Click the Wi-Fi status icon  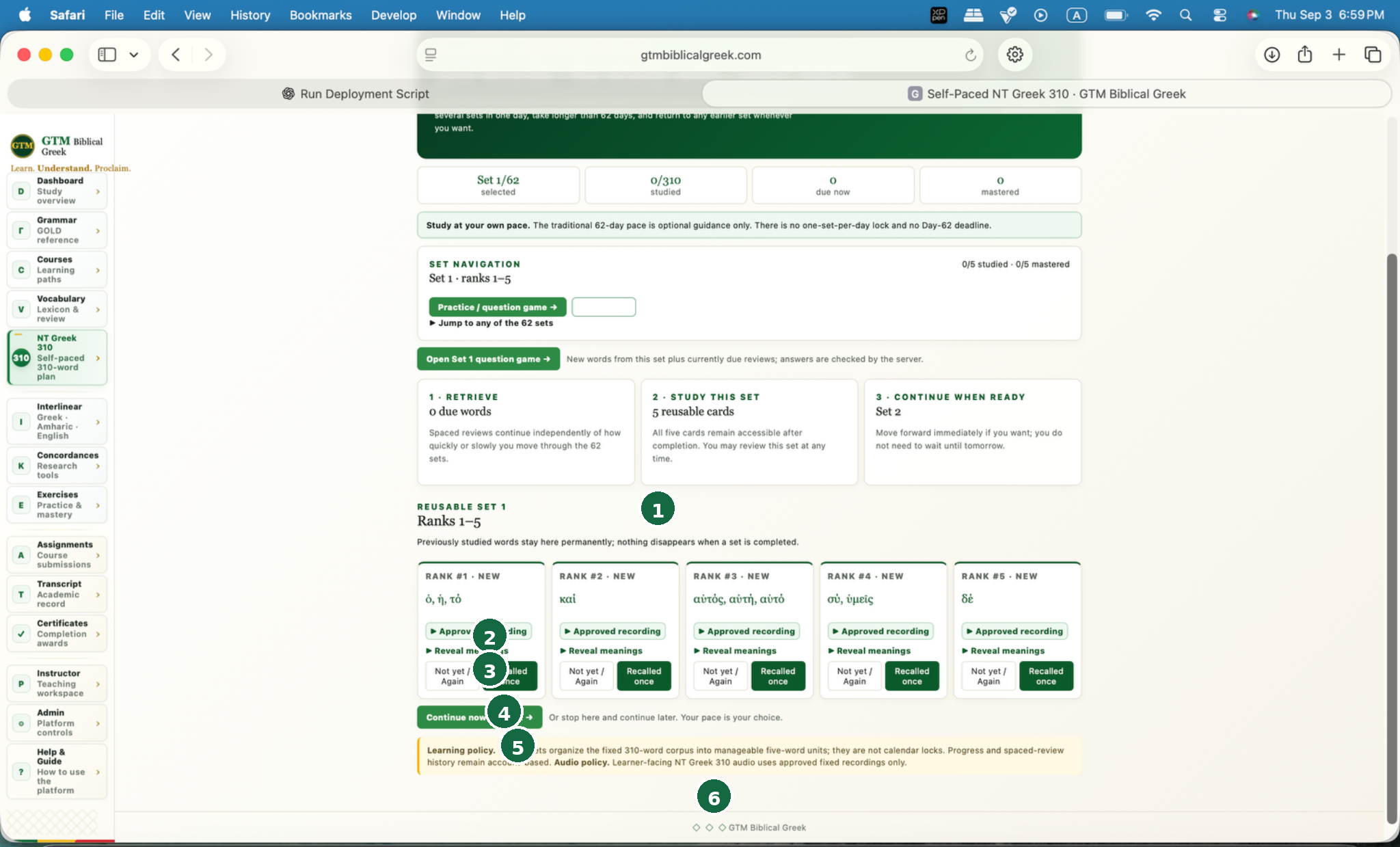coord(1153,15)
